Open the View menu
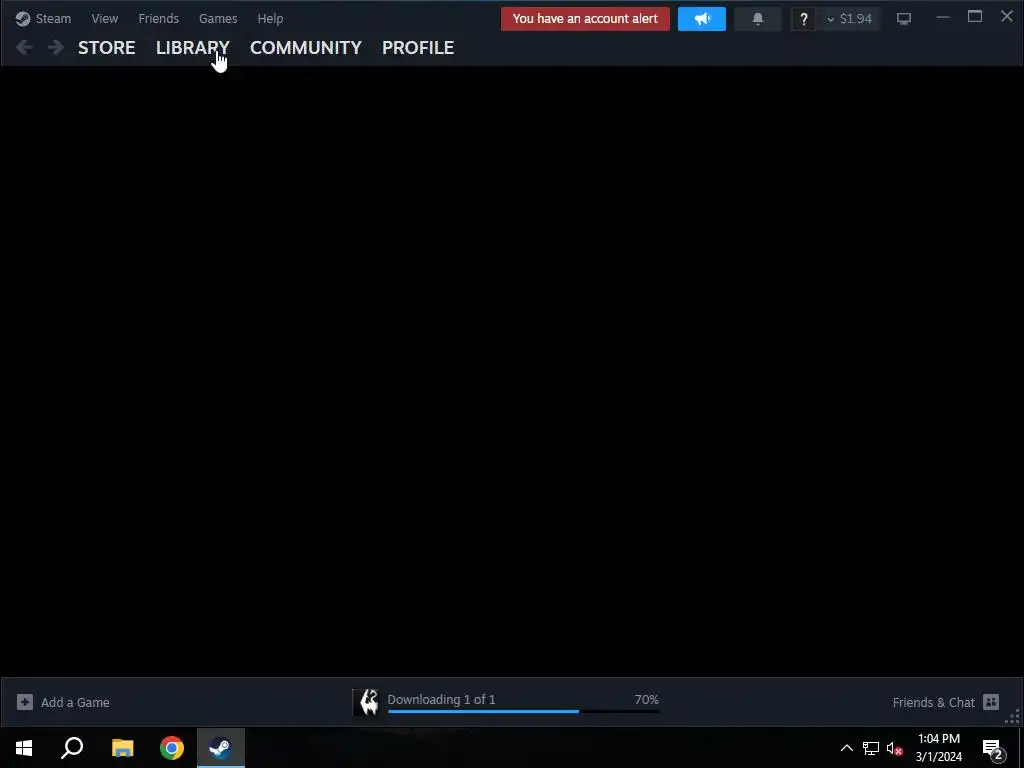 pos(104,18)
